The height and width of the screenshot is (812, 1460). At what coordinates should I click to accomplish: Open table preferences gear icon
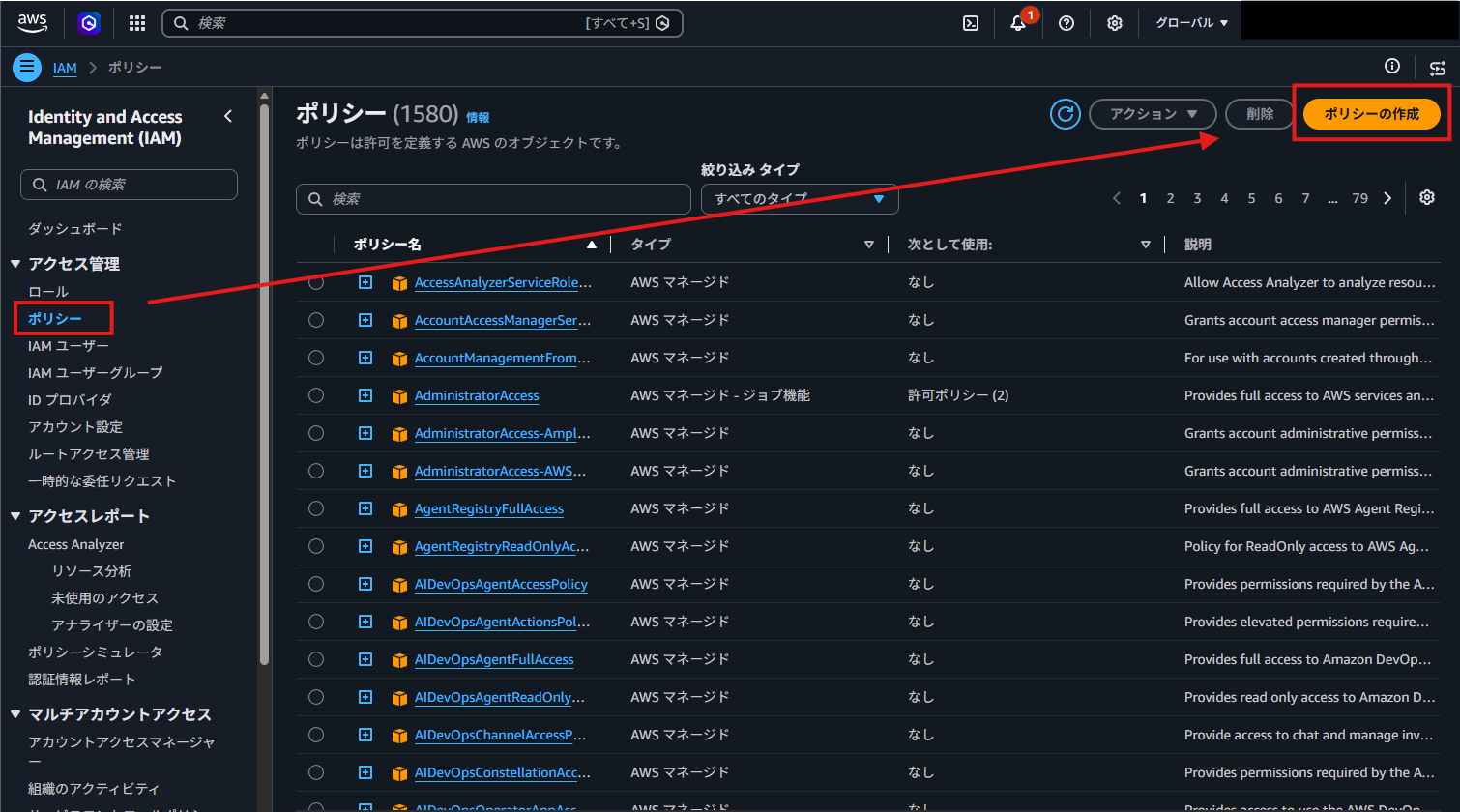coord(1427,197)
